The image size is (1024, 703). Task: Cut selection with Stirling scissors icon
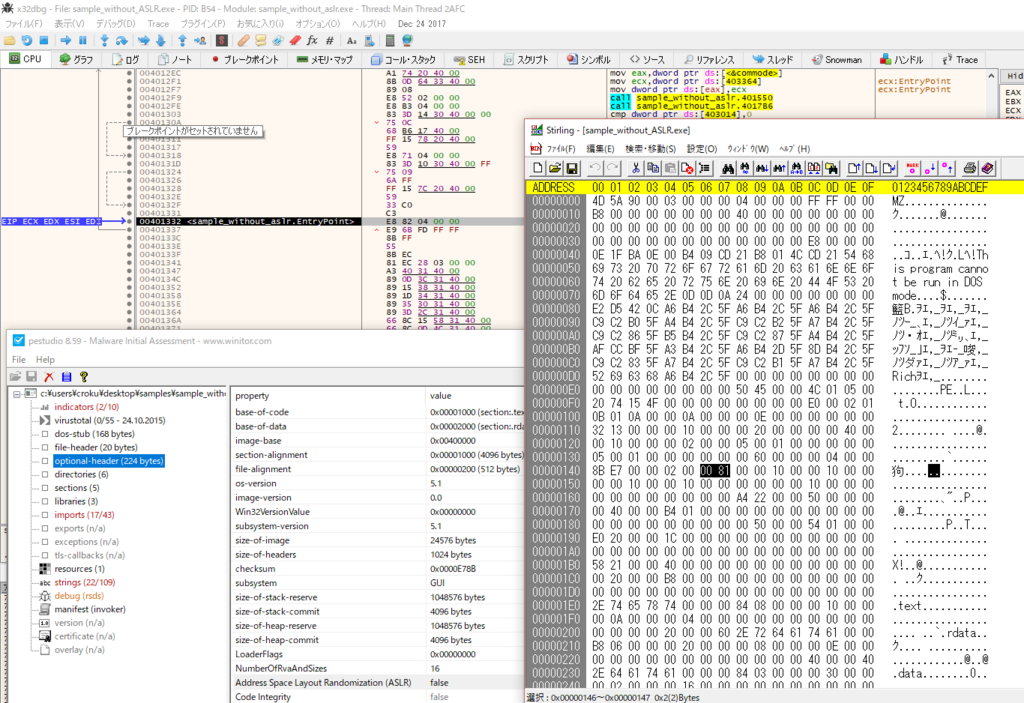(635, 169)
